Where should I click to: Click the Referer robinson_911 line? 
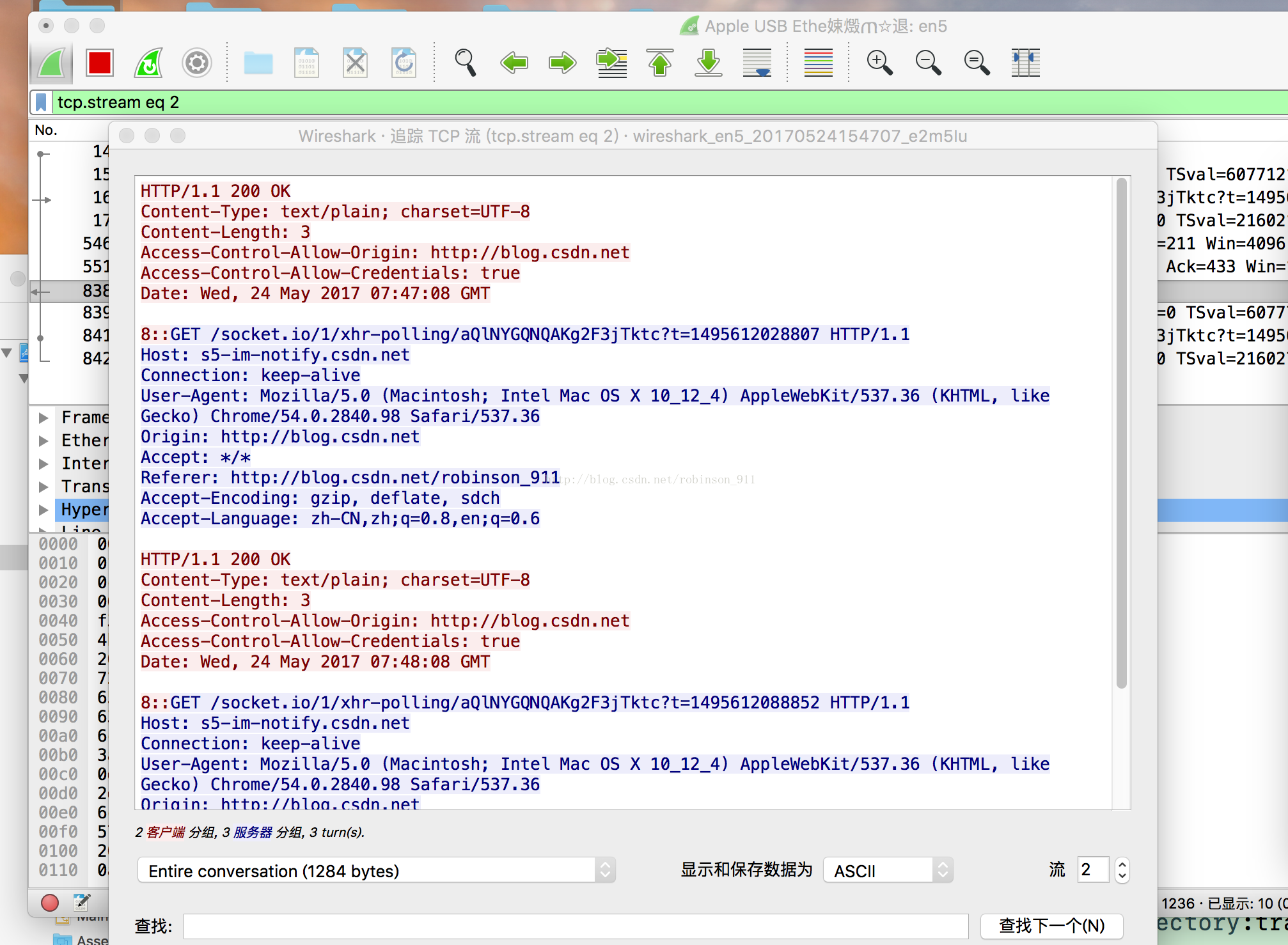coord(350,478)
